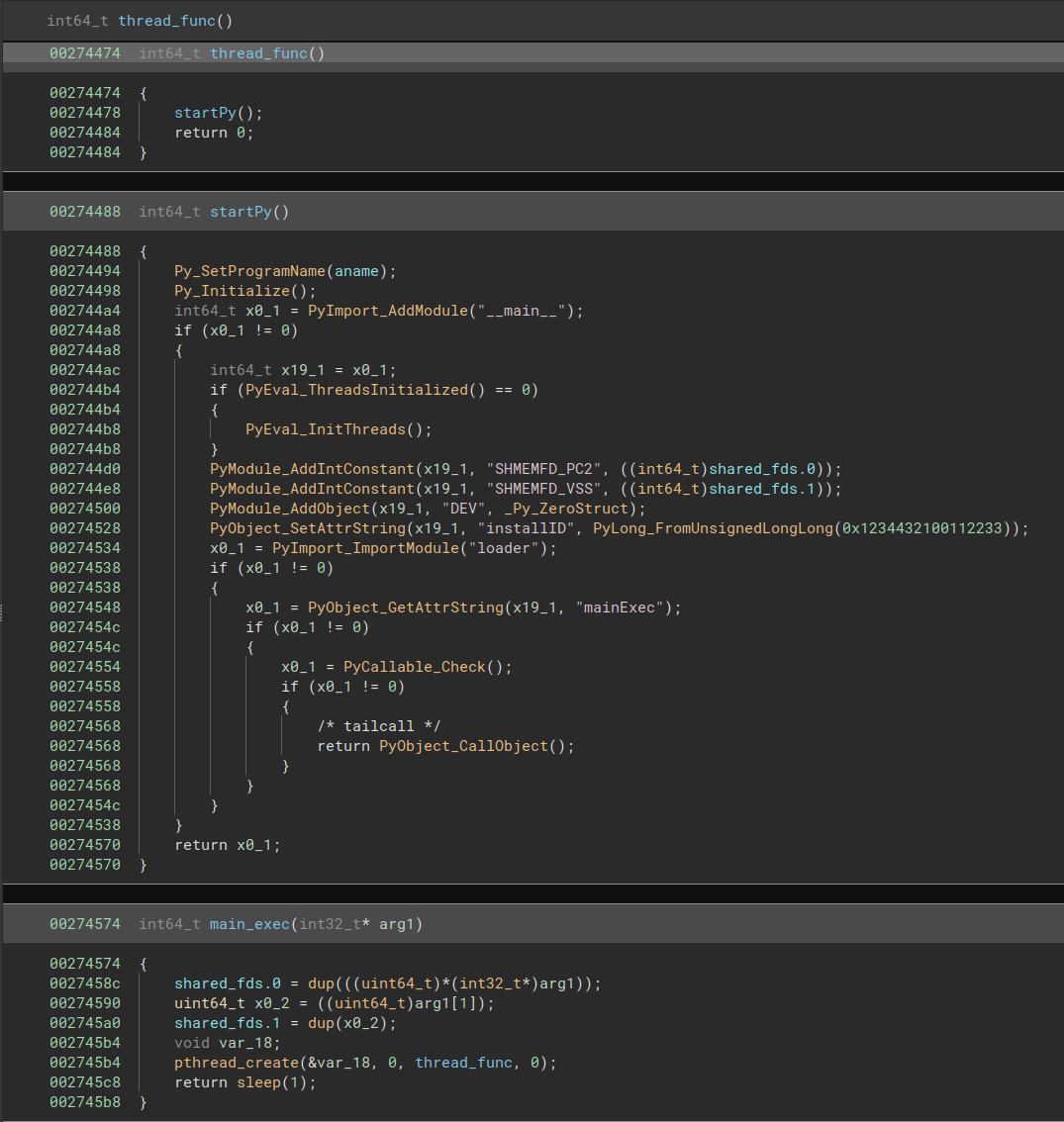
Task: Select the "SHMEMFD_PC2" string
Action: pyautogui.click(x=544, y=469)
